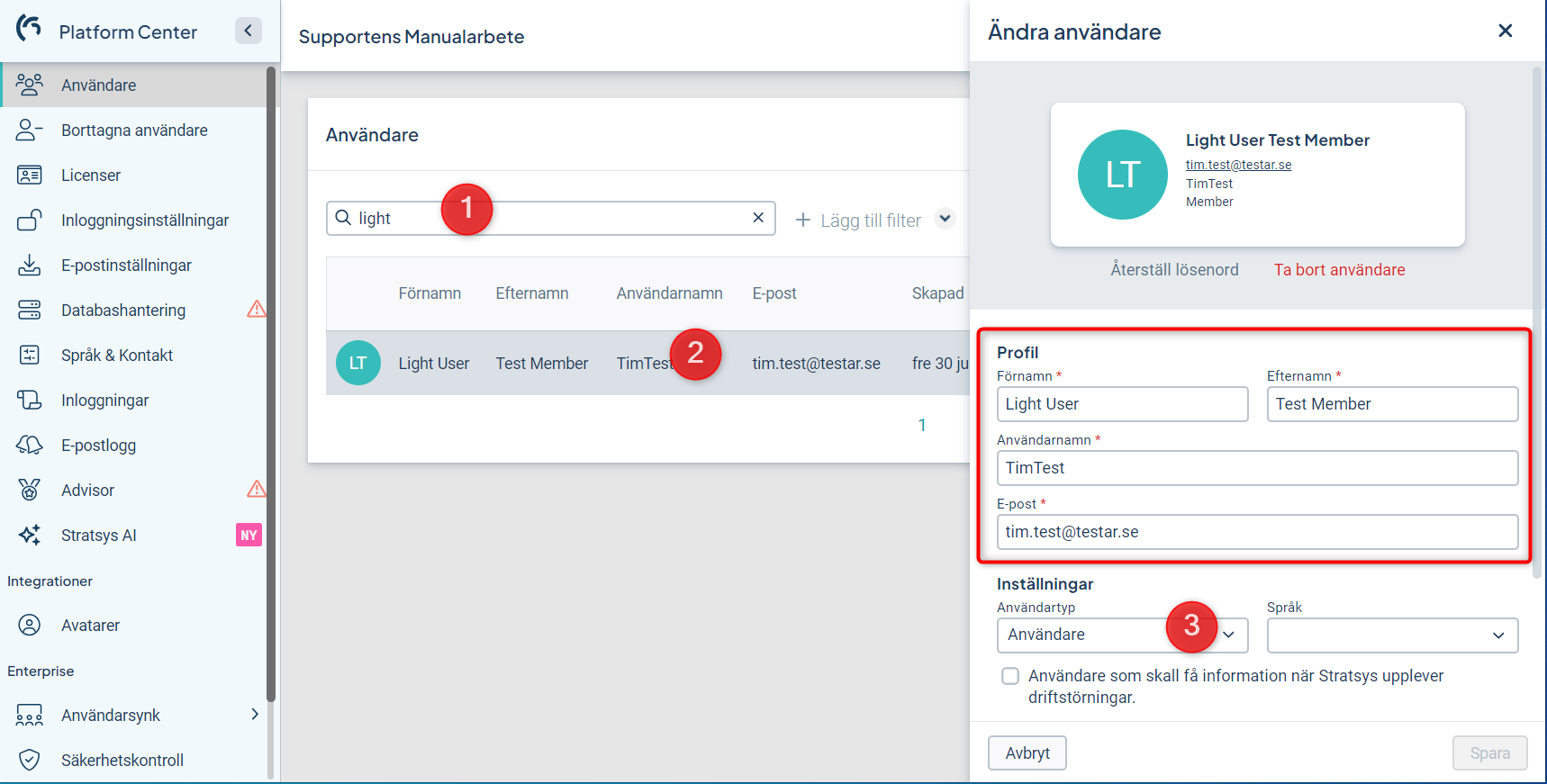Clear the search field with the X icon
1547x784 pixels.
point(758,218)
